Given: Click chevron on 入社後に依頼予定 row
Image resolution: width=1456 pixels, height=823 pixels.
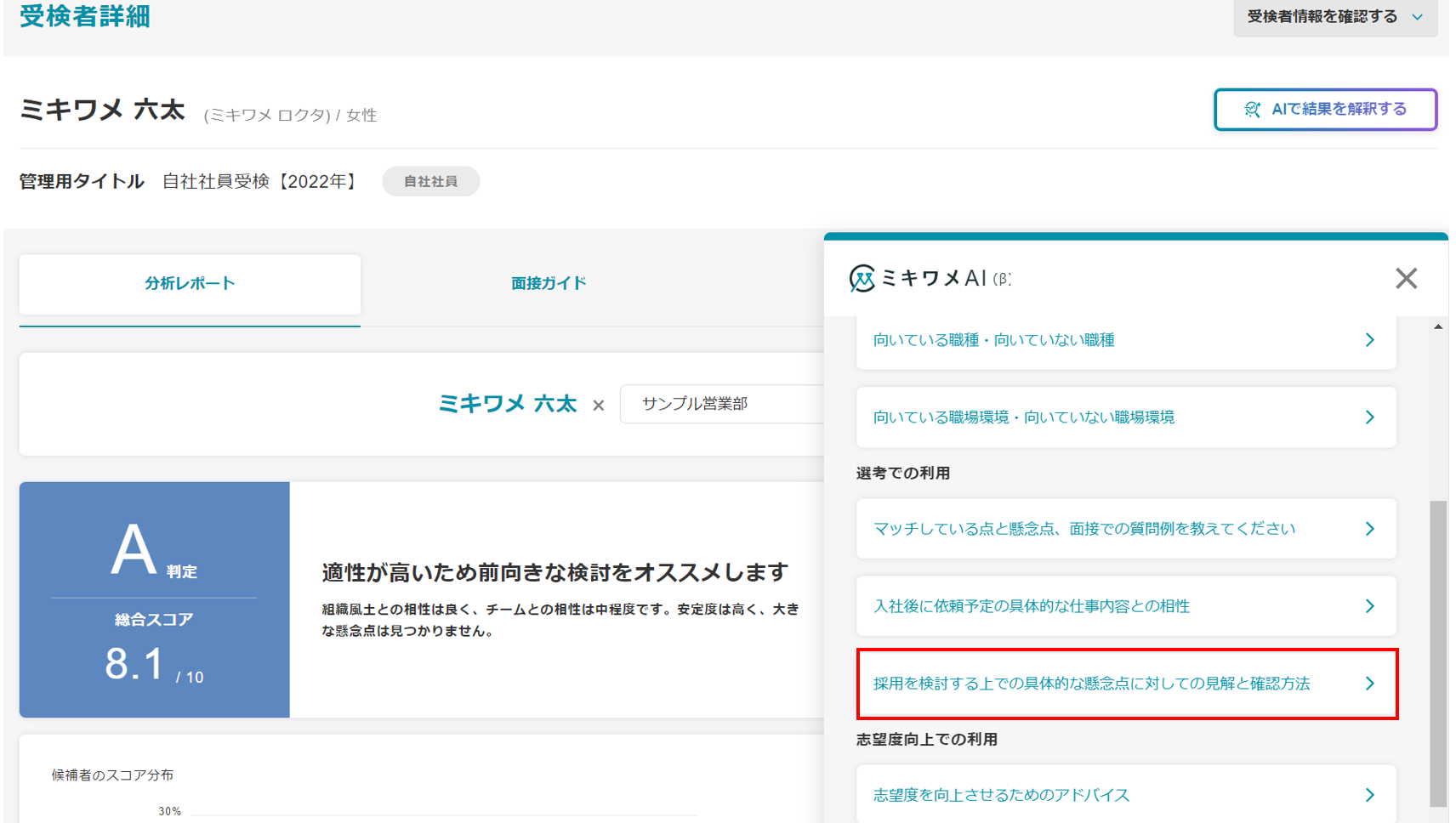Looking at the screenshot, I should [x=1369, y=606].
